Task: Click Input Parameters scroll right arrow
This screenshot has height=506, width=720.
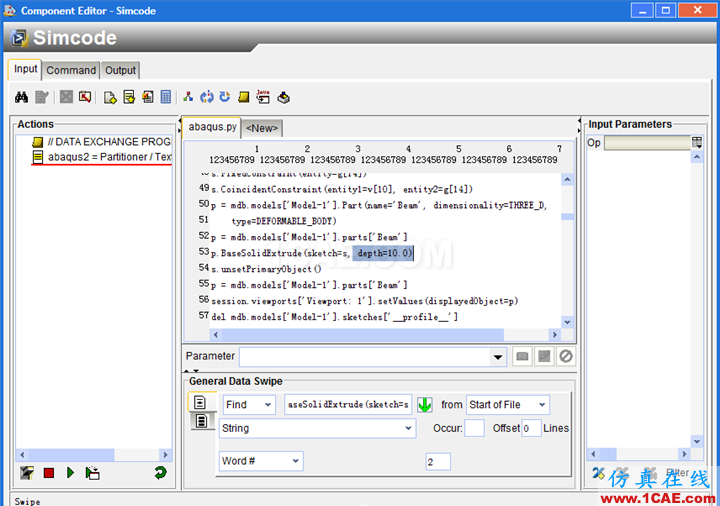Action: (684, 454)
